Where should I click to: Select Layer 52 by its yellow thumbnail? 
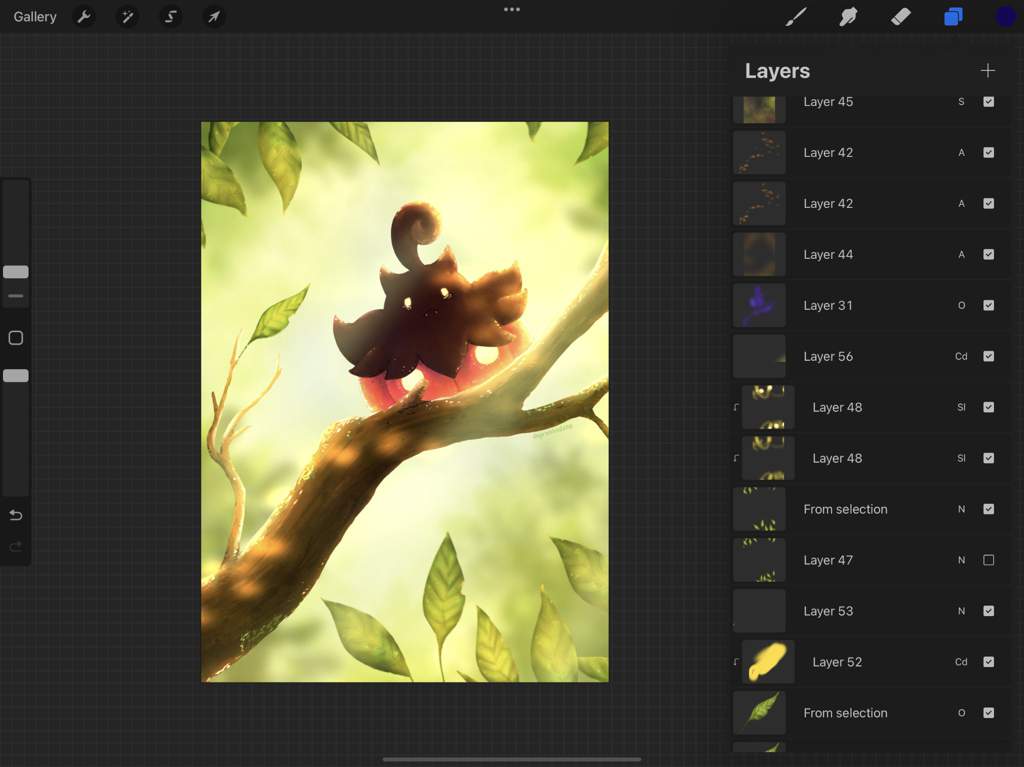(768, 662)
